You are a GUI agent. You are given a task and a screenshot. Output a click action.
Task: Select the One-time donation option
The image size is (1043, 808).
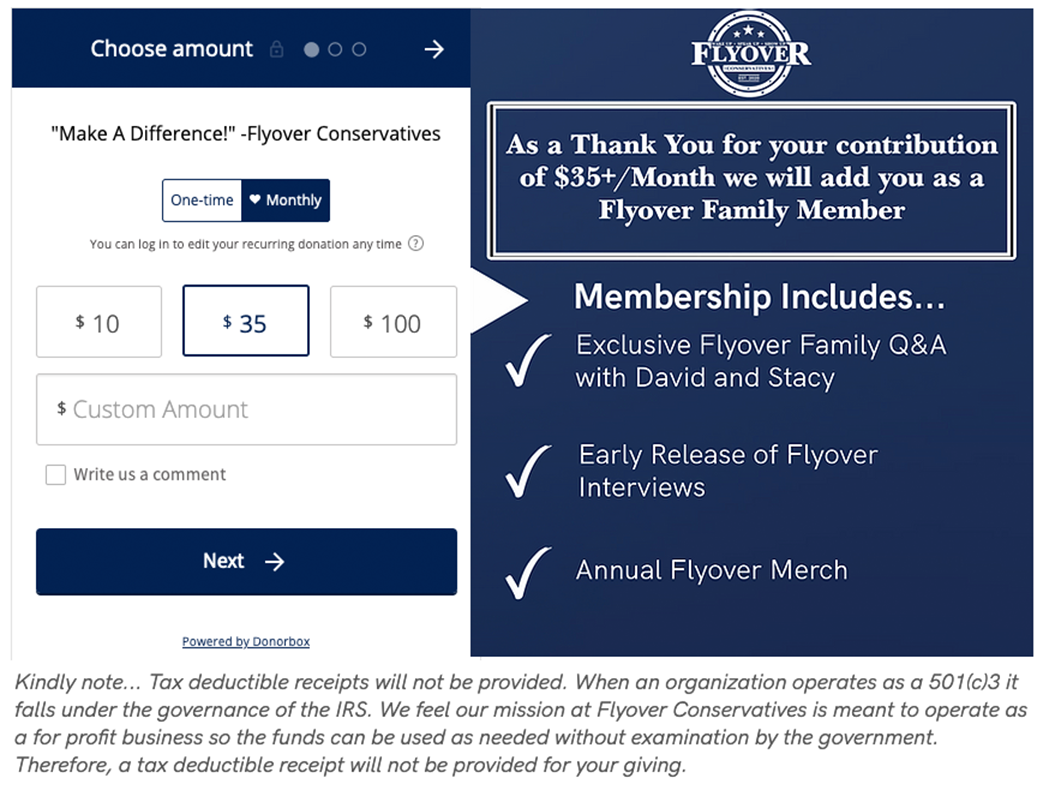pyautogui.click(x=202, y=200)
